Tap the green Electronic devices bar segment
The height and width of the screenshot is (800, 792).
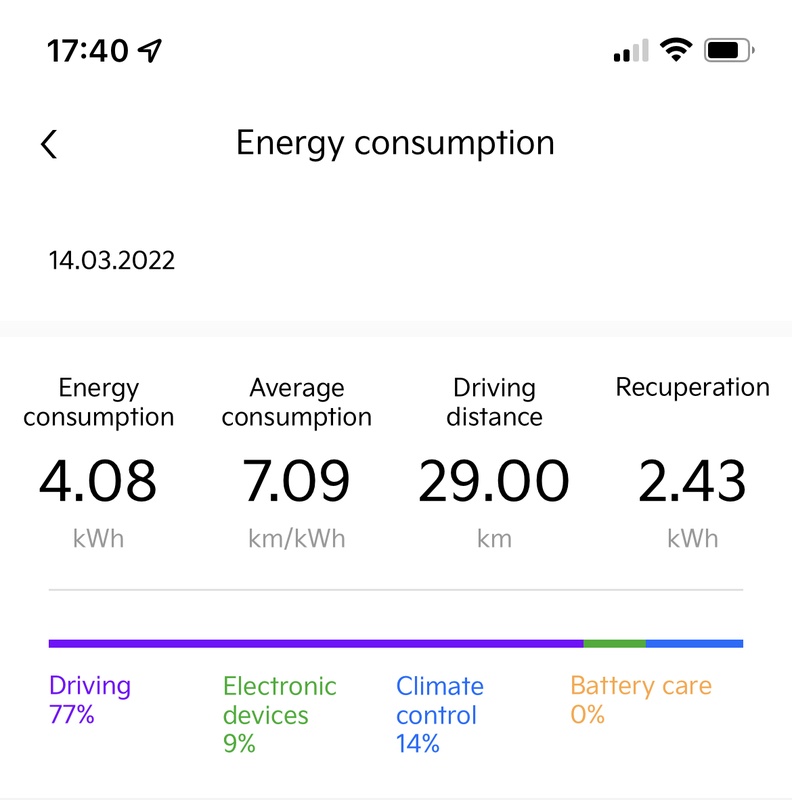pyautogui.click(x=614, y=644)
